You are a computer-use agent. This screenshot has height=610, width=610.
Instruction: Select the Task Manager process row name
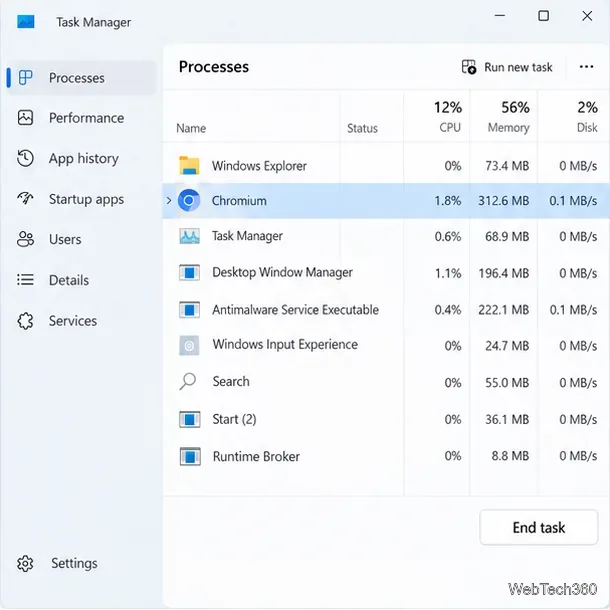tap(247, 236)
